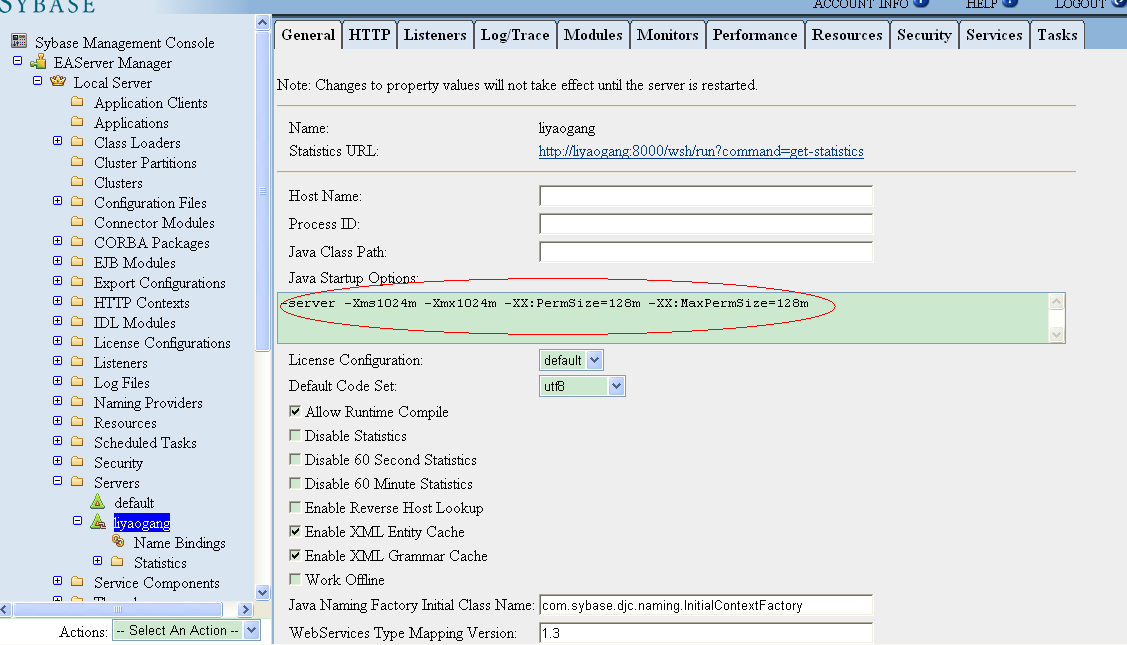Viewport: 1127px width, 645px height.
Task: Click the Sybase Management Console root icon
Action: 19,41
